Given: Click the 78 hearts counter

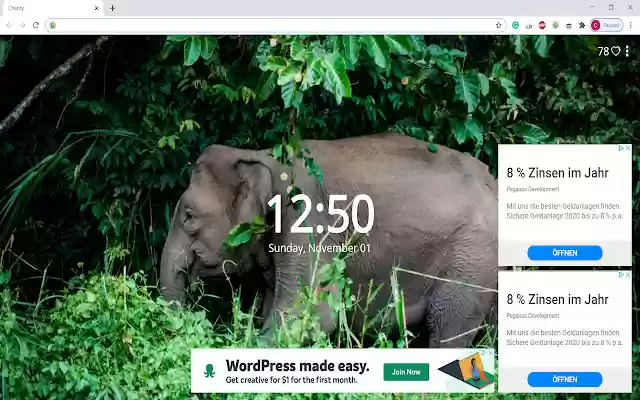Looking at the screenshot, I should [x=603, y=51].
